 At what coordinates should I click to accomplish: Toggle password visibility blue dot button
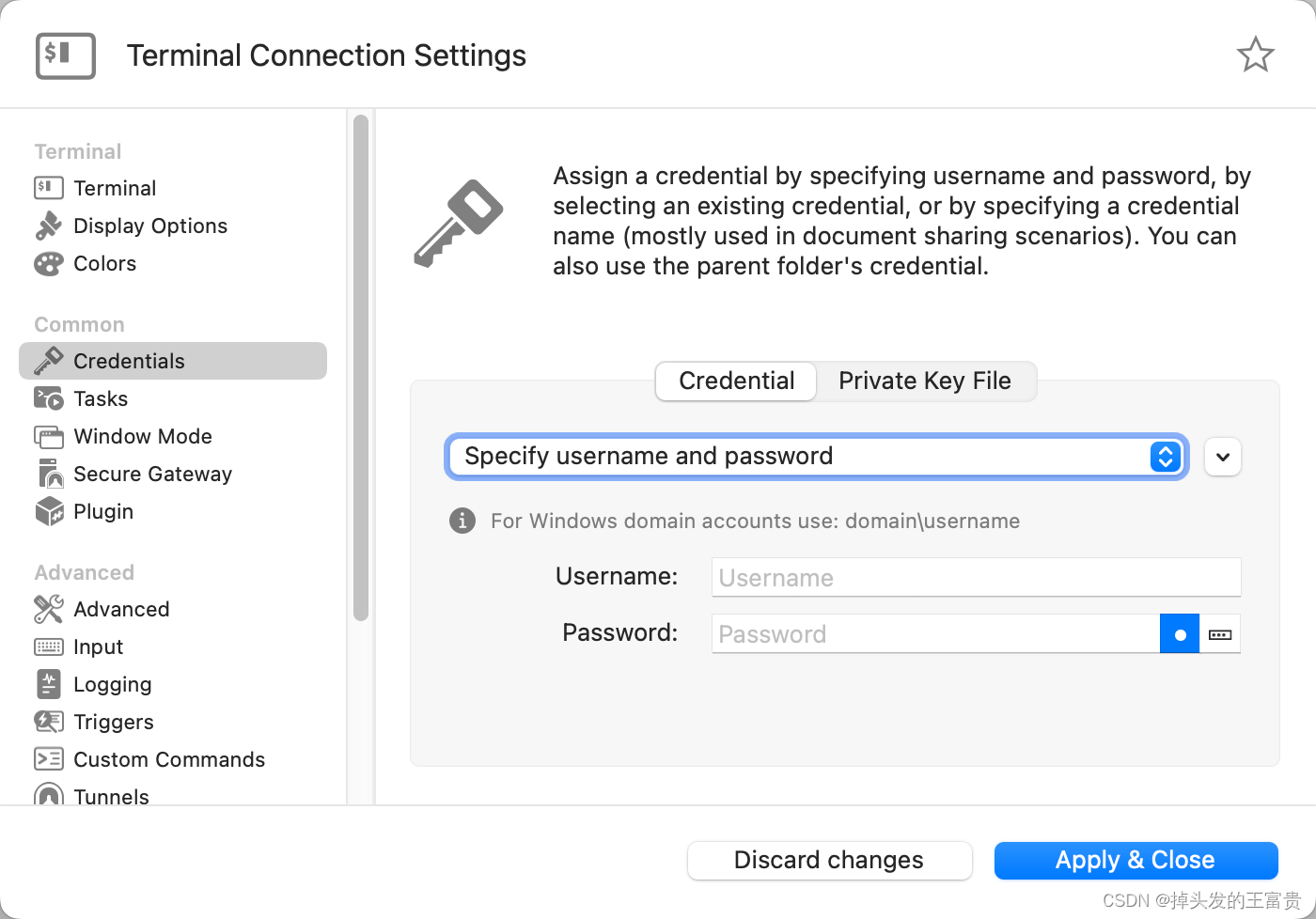pyautogui.click(x=1180, y=634)
